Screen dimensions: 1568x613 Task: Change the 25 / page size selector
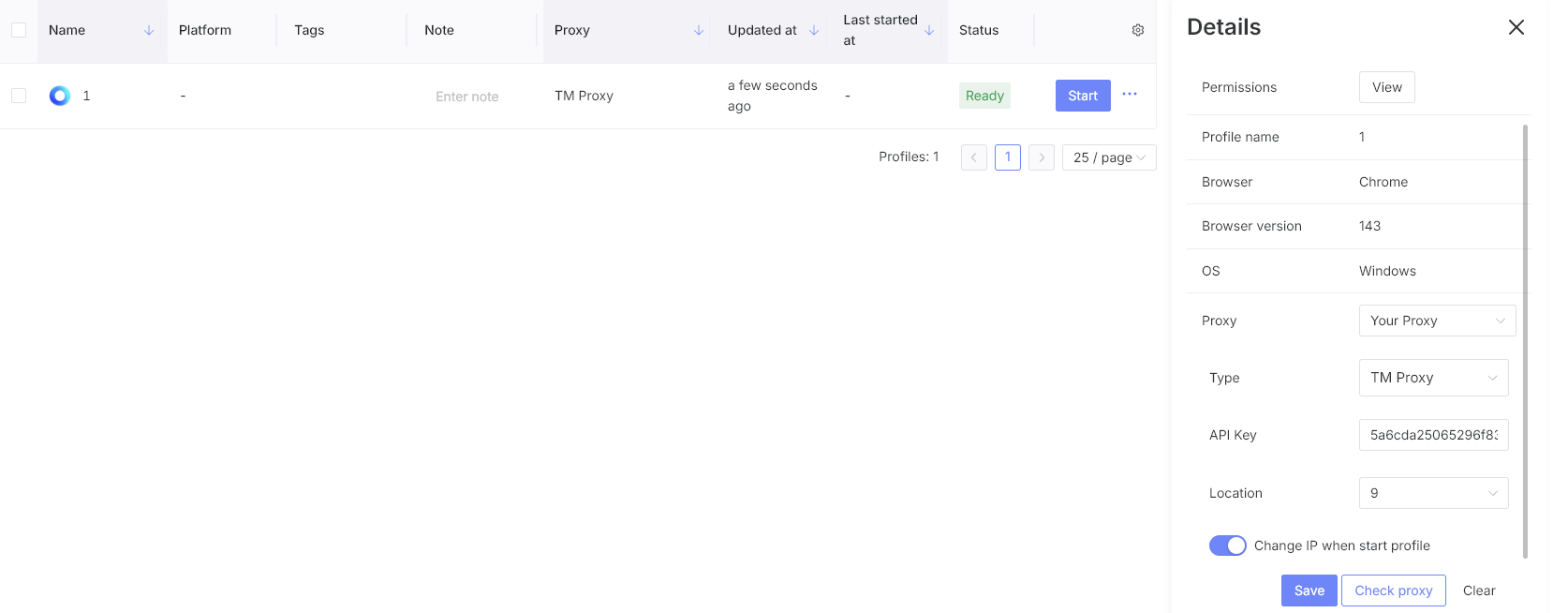[x=1108, y=157]
